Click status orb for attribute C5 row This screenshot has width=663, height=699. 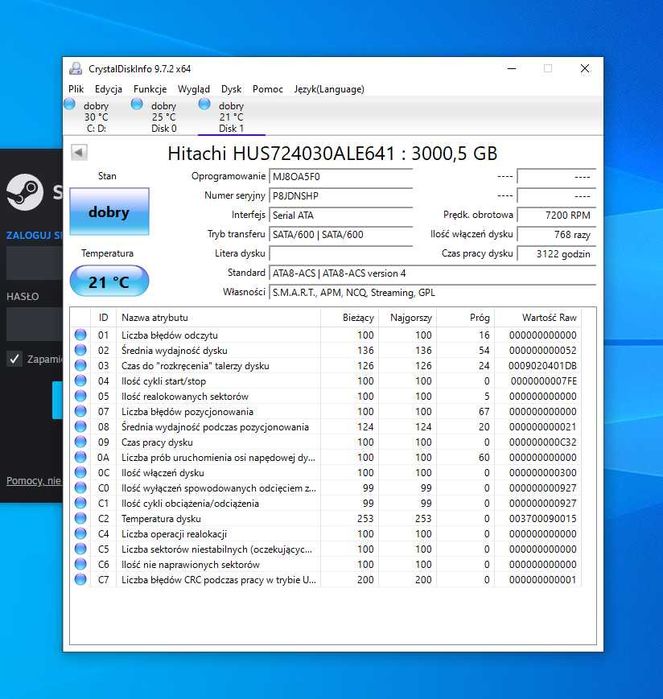81,549
